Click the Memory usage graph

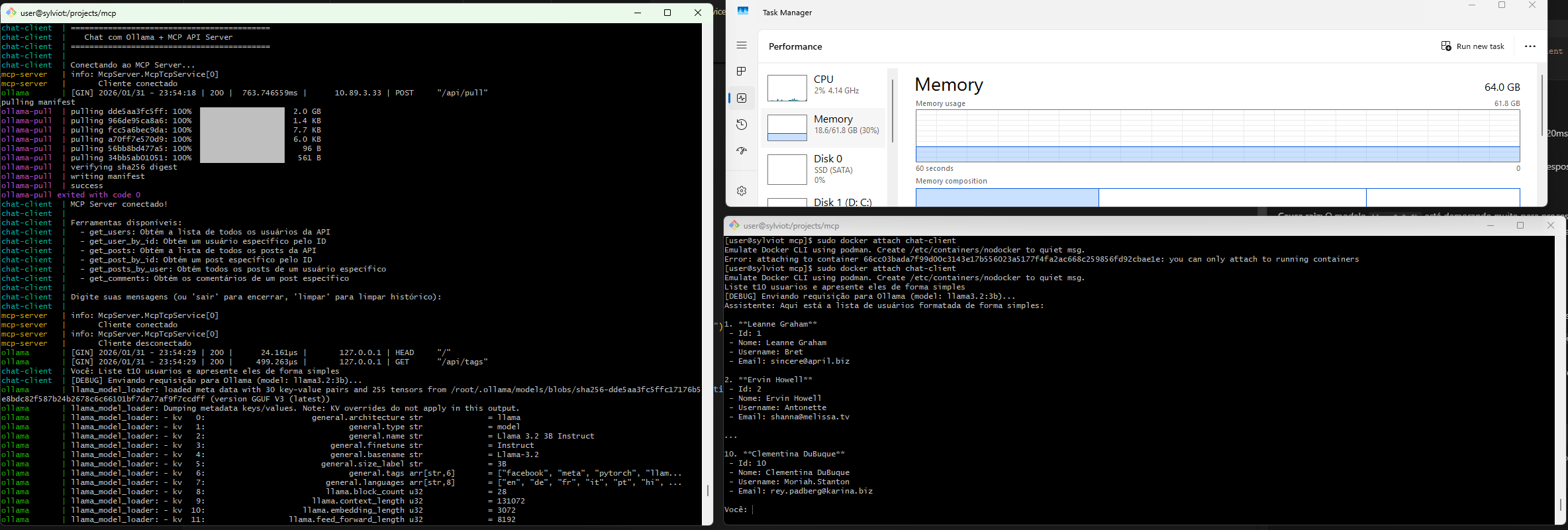click(1218, 136)
